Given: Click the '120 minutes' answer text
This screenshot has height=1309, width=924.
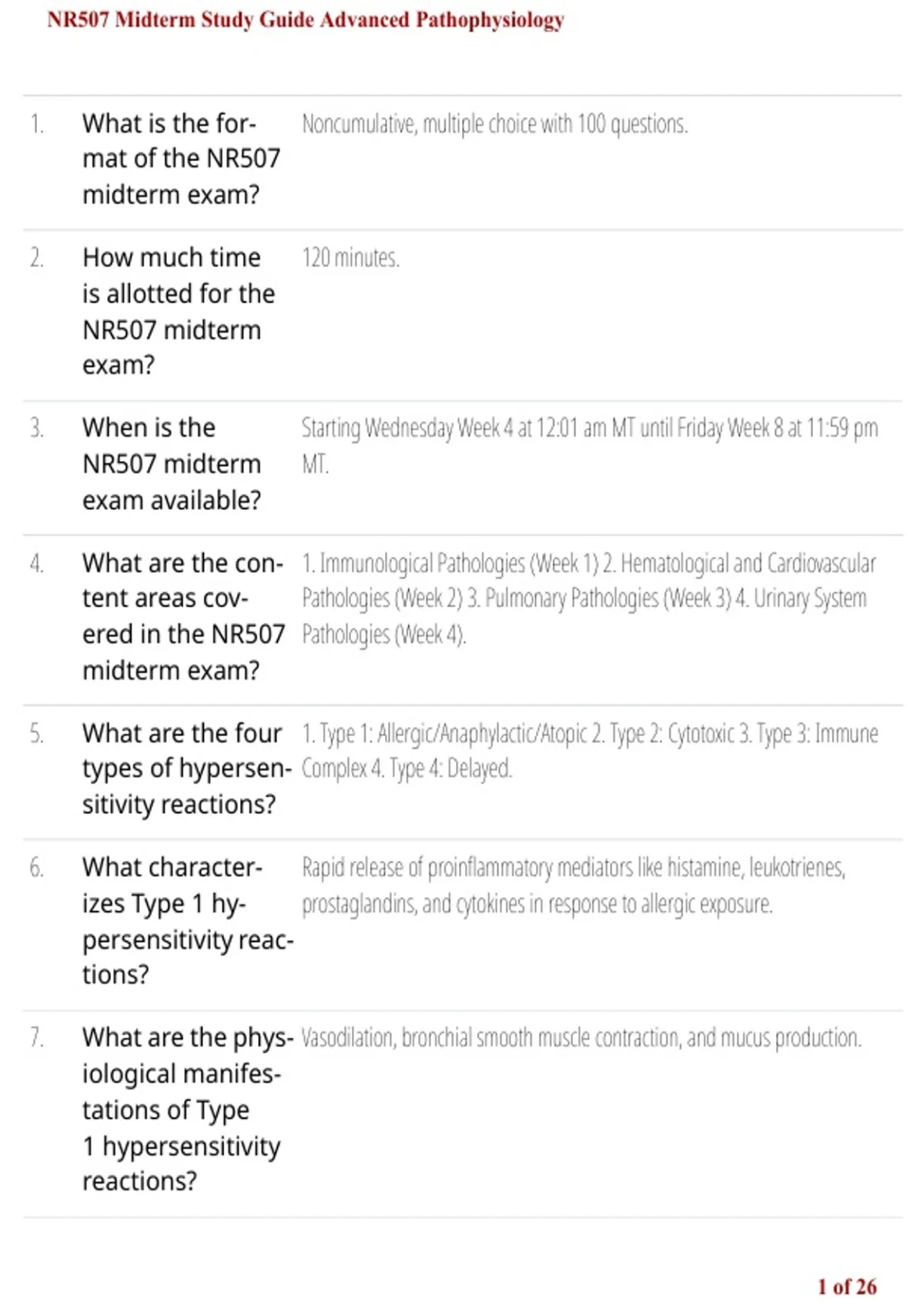Looking at the screenshot, I should click(x=350, y=258).
